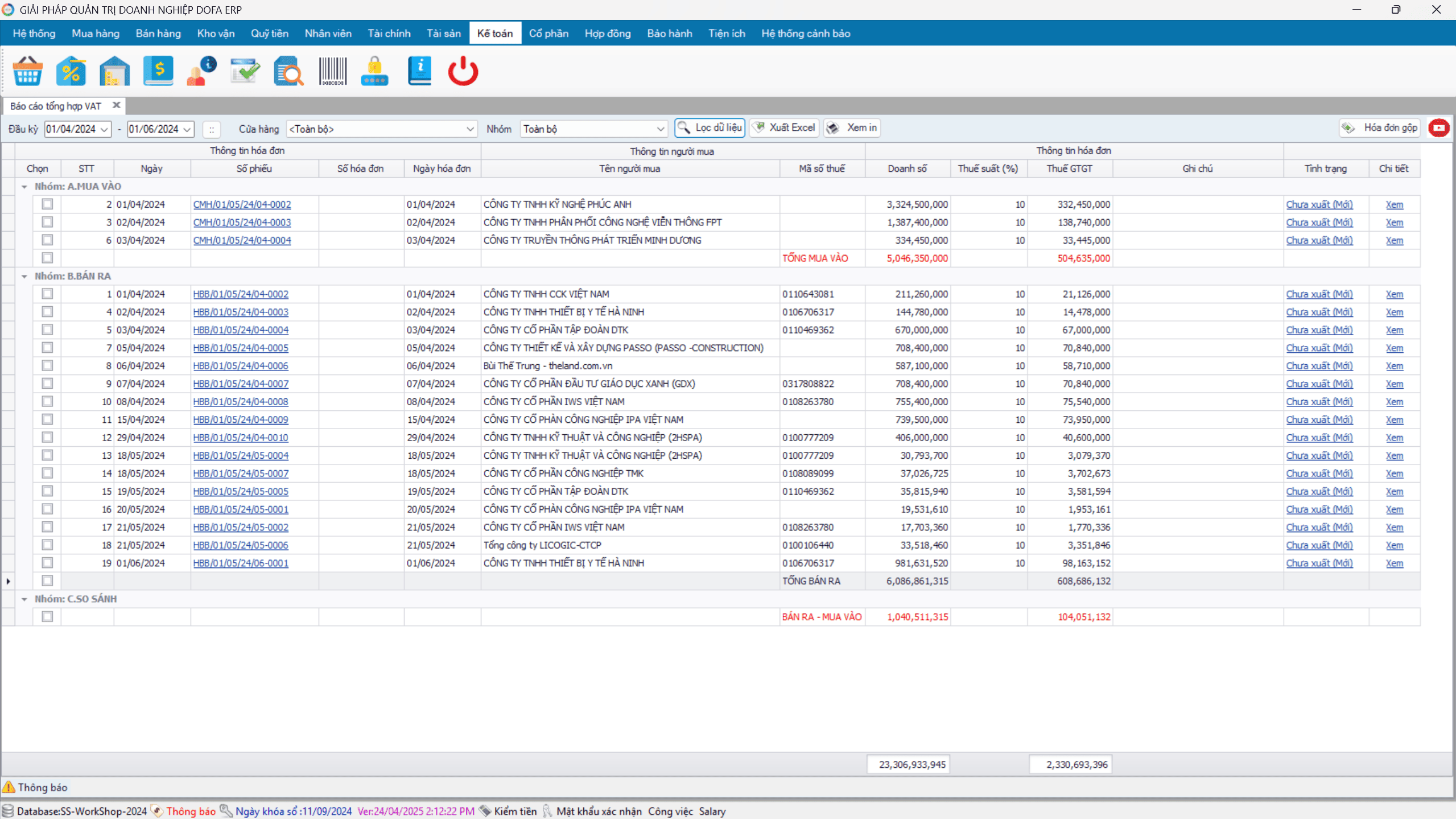
Task: Open the Cửa hàng store dropdown
Action: pyautogui.click(x=471, y=129)
